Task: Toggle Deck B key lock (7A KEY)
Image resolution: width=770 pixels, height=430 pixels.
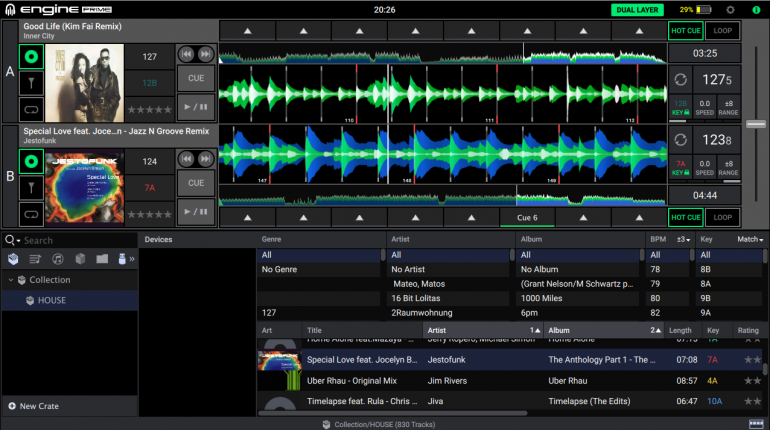Action: point(681,168)
